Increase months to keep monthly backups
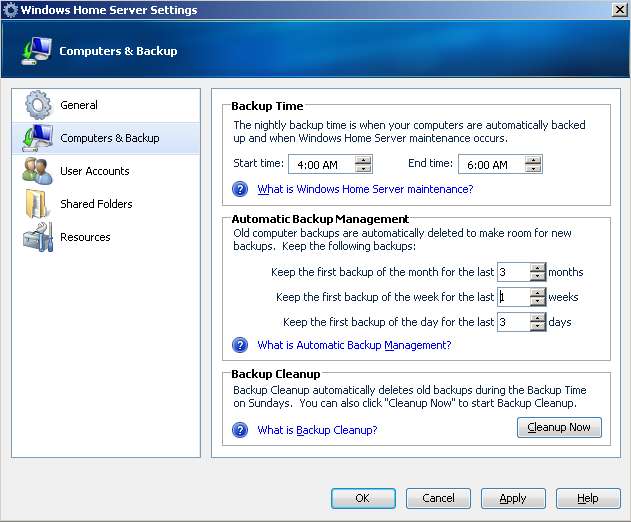Image resolution: width=631 pixels, height=522 pixels. coord(538,267)
